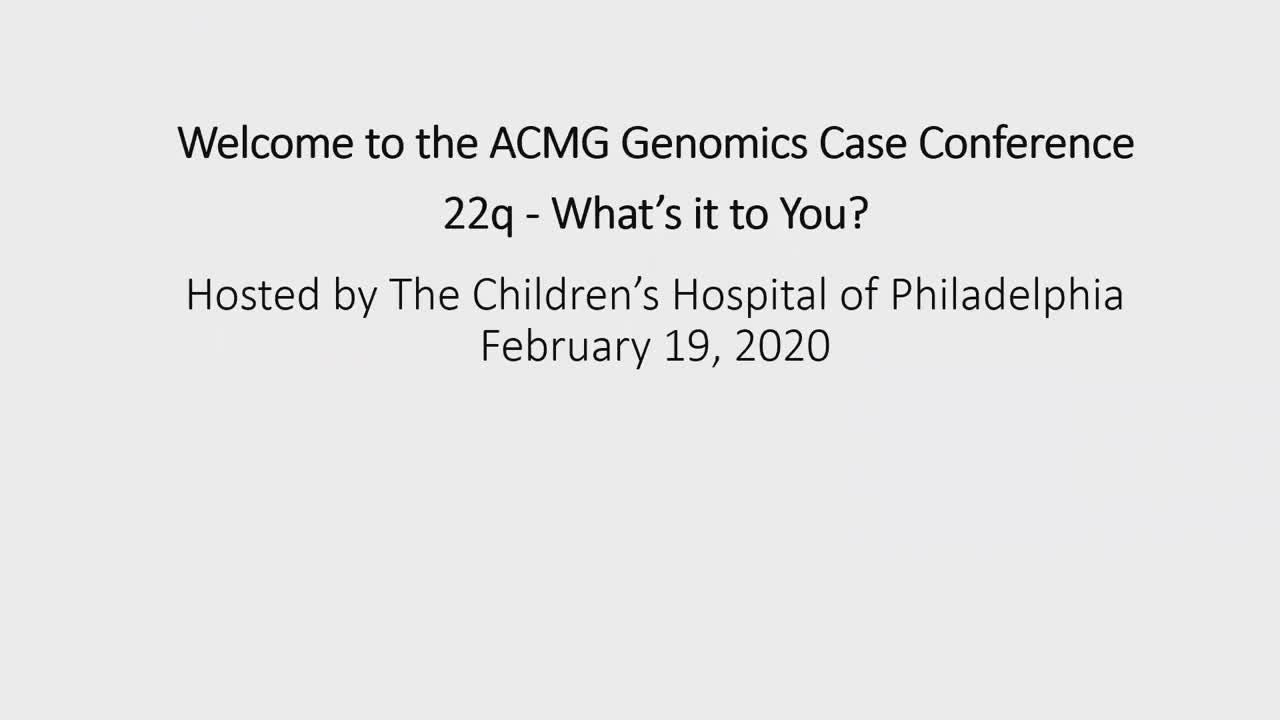1280x720 pixels.
Task: Select the word "Genomics" in the heading
Action: [x=714, y=143]
